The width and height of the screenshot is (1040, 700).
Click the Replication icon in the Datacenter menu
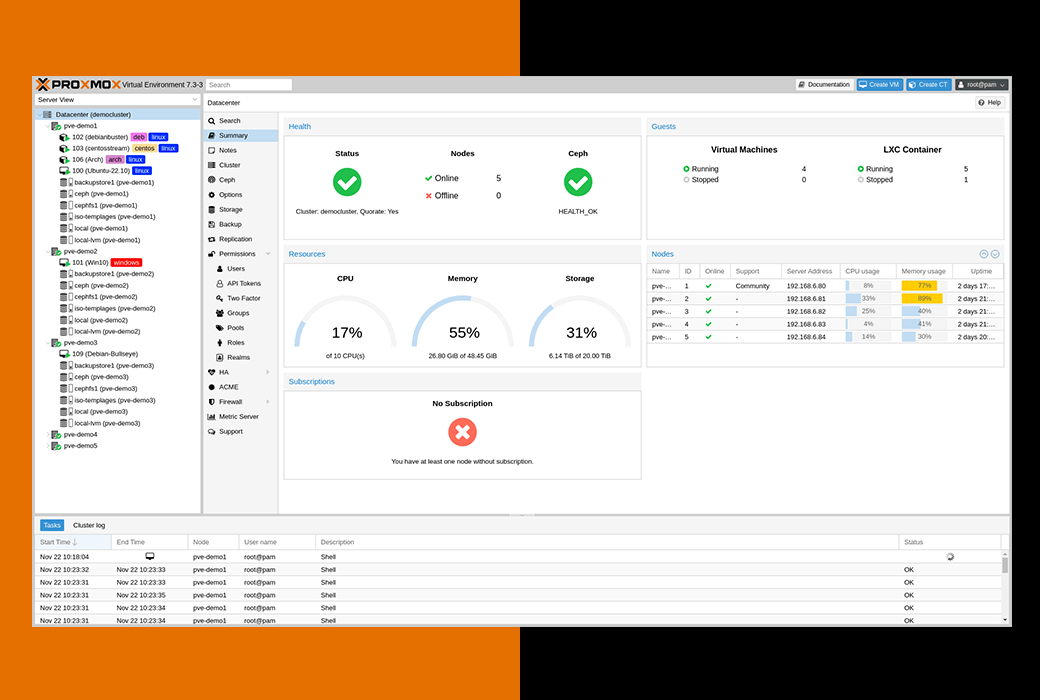(212, 240)
